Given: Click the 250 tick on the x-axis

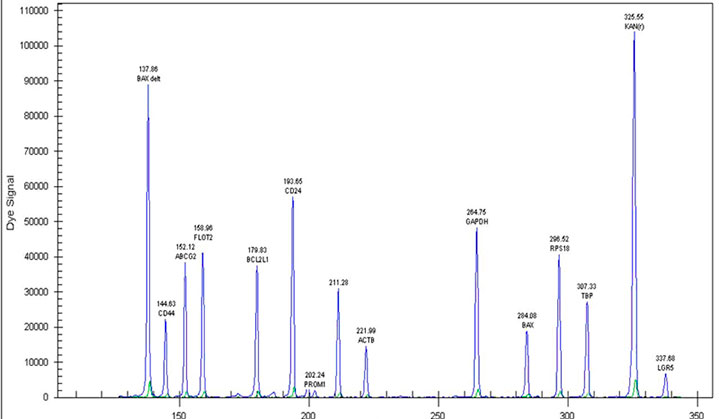Looking at the screenshot, I should pos(436,412).
